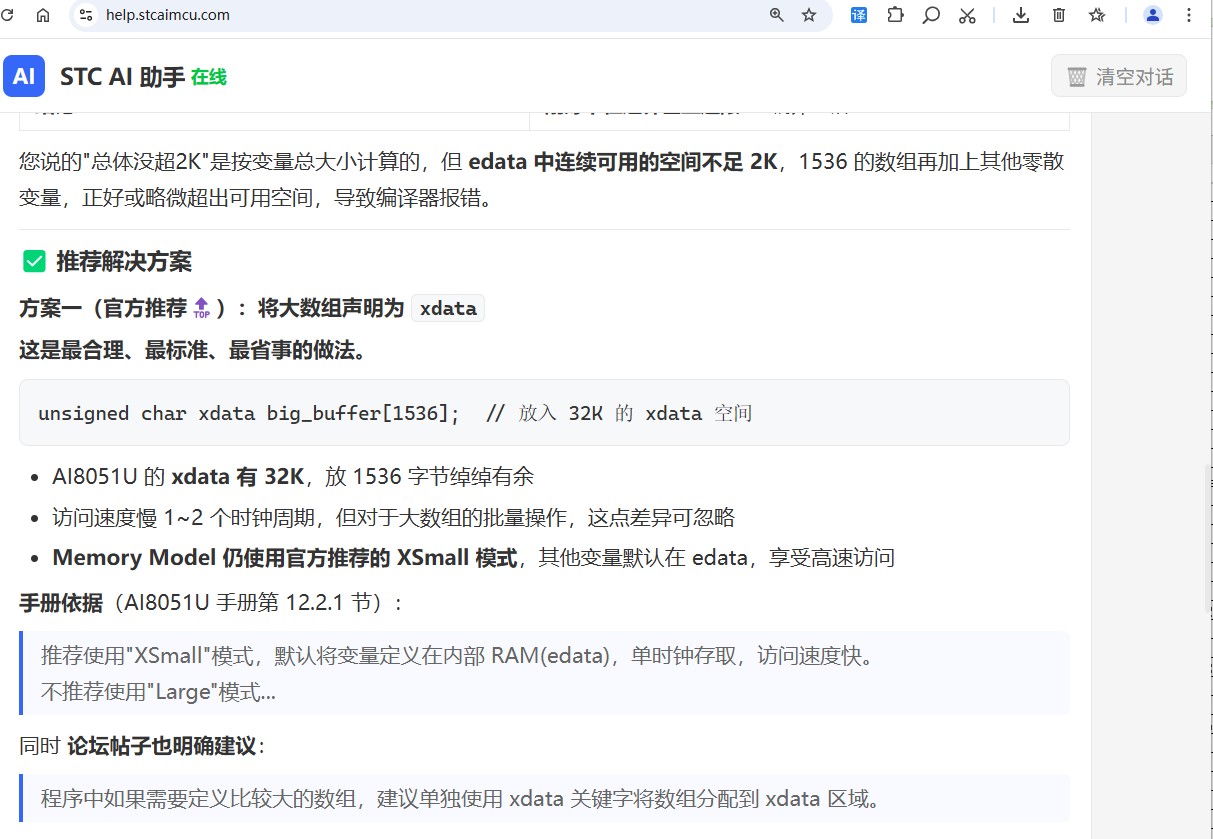Viewport: 1213px width, 839px height.
Task: Click the quote 程序中如果需要定义比较大的数组
Action: [x=460, y=799]
